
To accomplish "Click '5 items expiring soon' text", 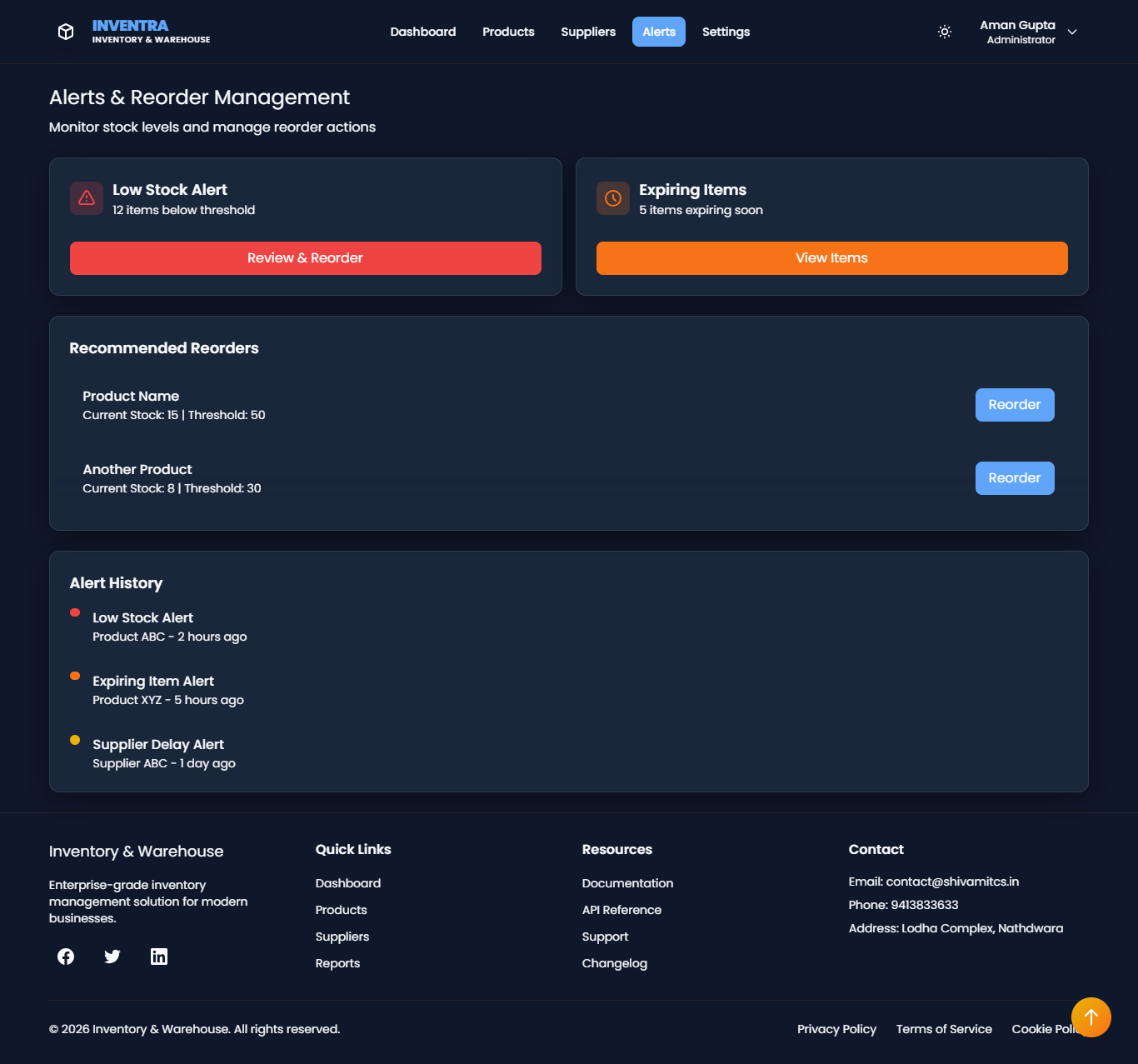I will click(701, 210).
